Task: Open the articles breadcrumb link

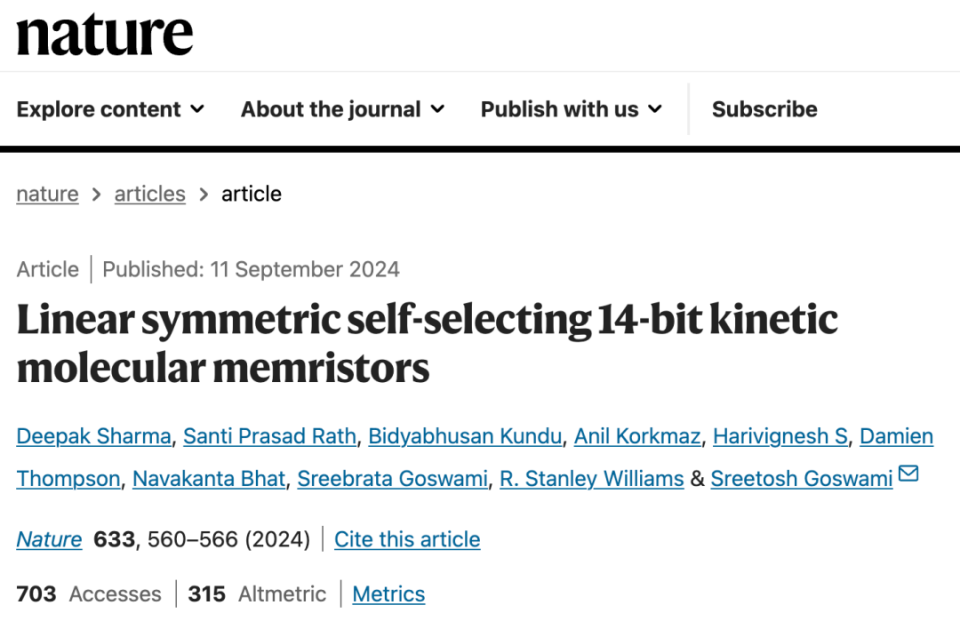Action: click(x=150, y=194)
